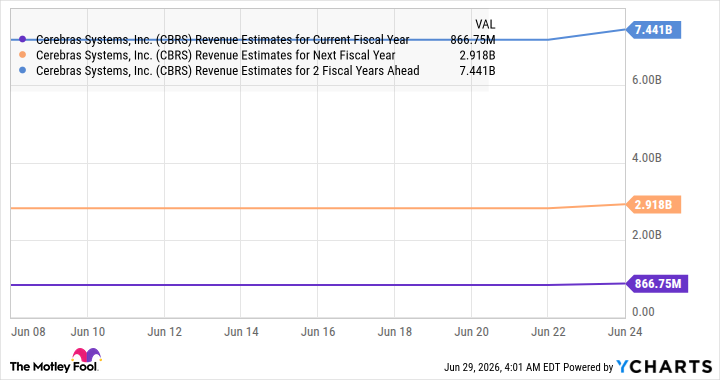This screenshot has height=380, width=720.
Task: Click the Jun 24 x-axis date
Action: (624, 332)
